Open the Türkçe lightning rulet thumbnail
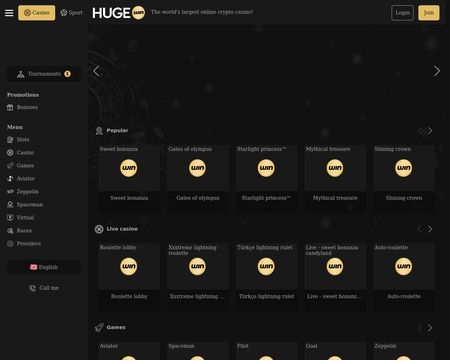The height and width of the screenshot is (360, 450). (x=266, y=266)
